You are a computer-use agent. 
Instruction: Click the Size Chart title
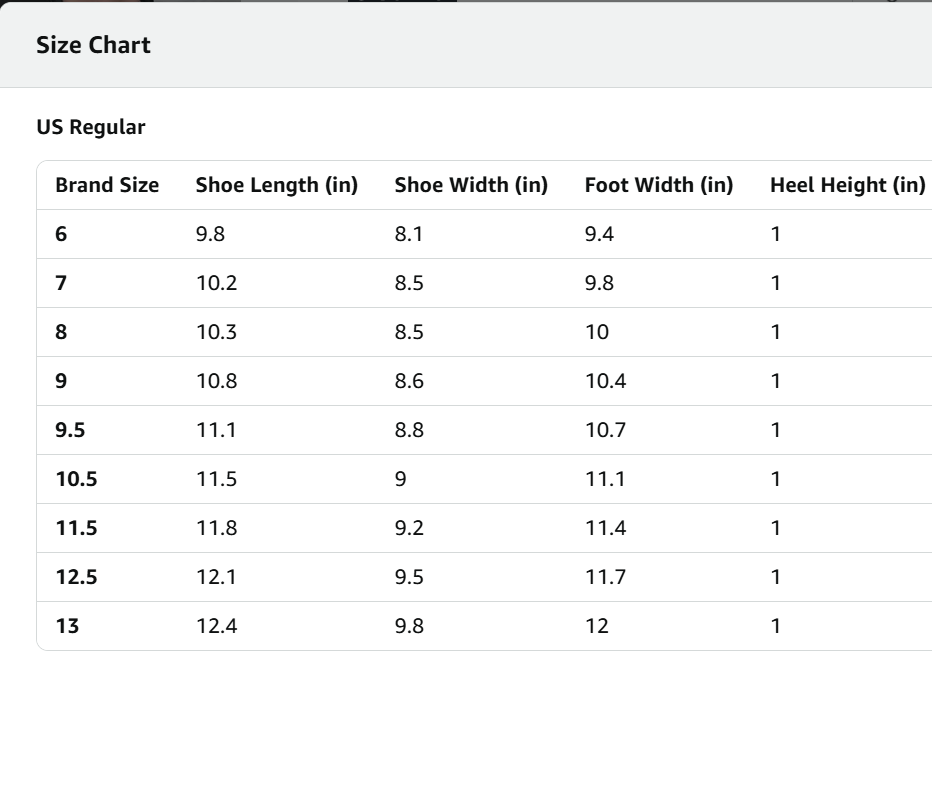[x=93, y=45]
